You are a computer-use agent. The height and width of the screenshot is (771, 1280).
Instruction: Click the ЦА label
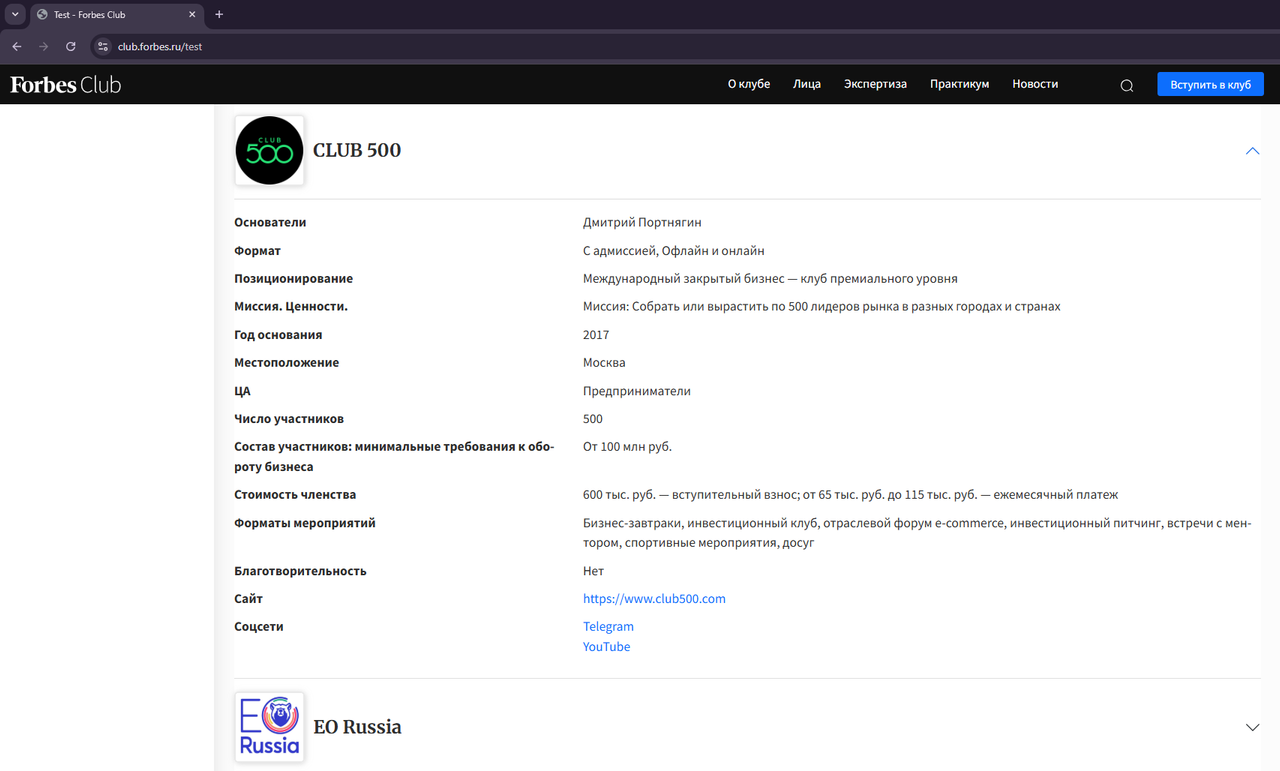242,391
